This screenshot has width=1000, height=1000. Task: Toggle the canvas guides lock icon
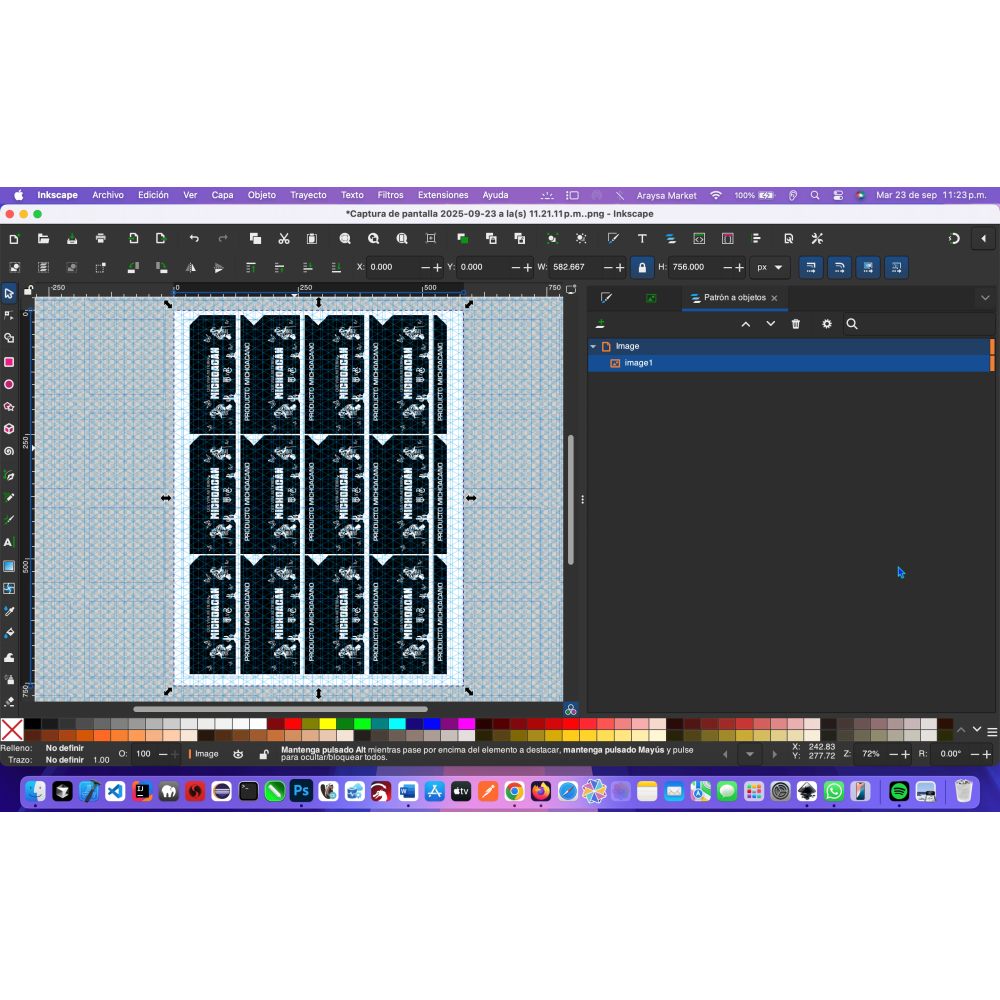click(x=28, y=290)
